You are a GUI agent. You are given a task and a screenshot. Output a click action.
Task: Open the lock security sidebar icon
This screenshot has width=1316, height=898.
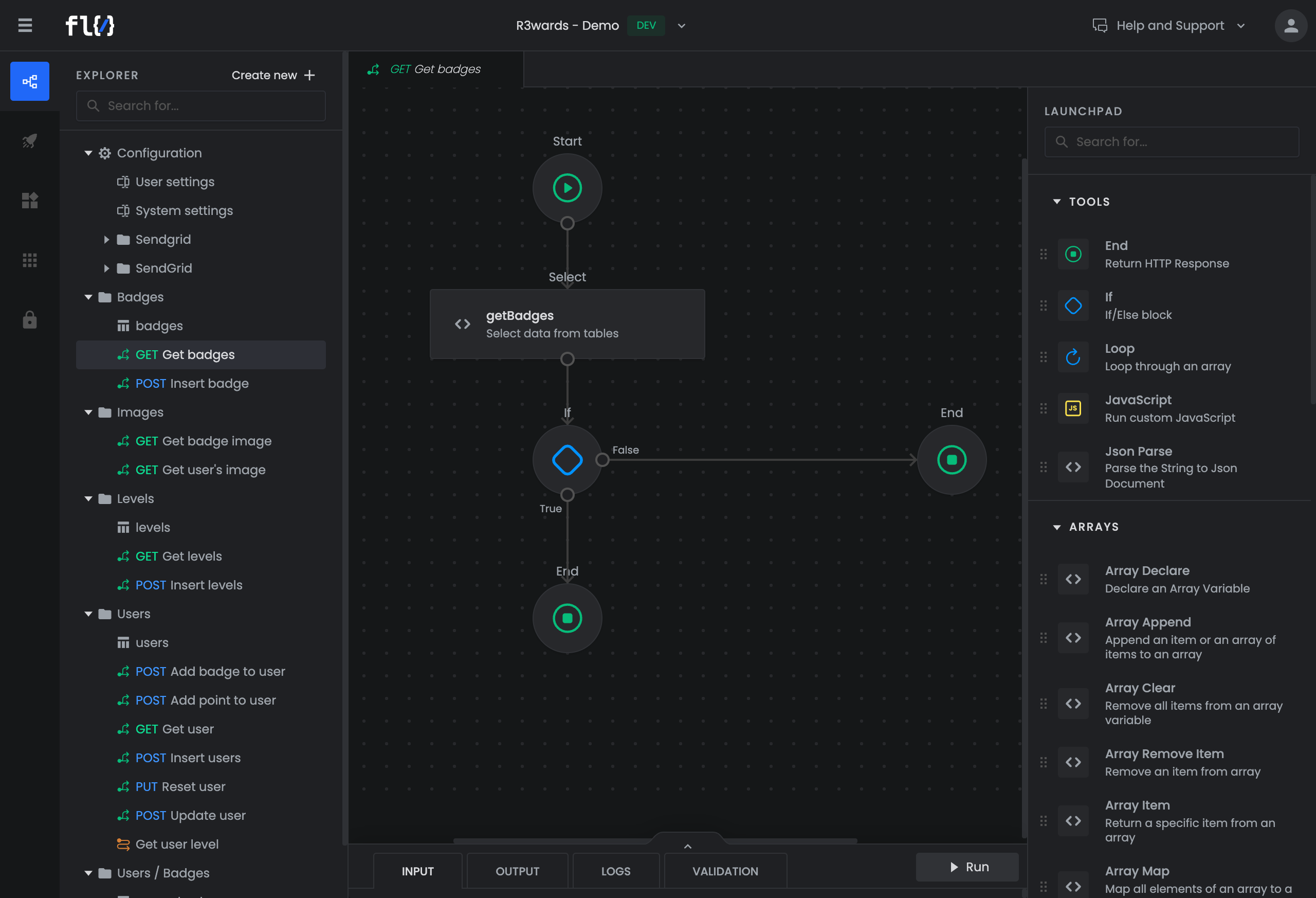coord(29,320)
